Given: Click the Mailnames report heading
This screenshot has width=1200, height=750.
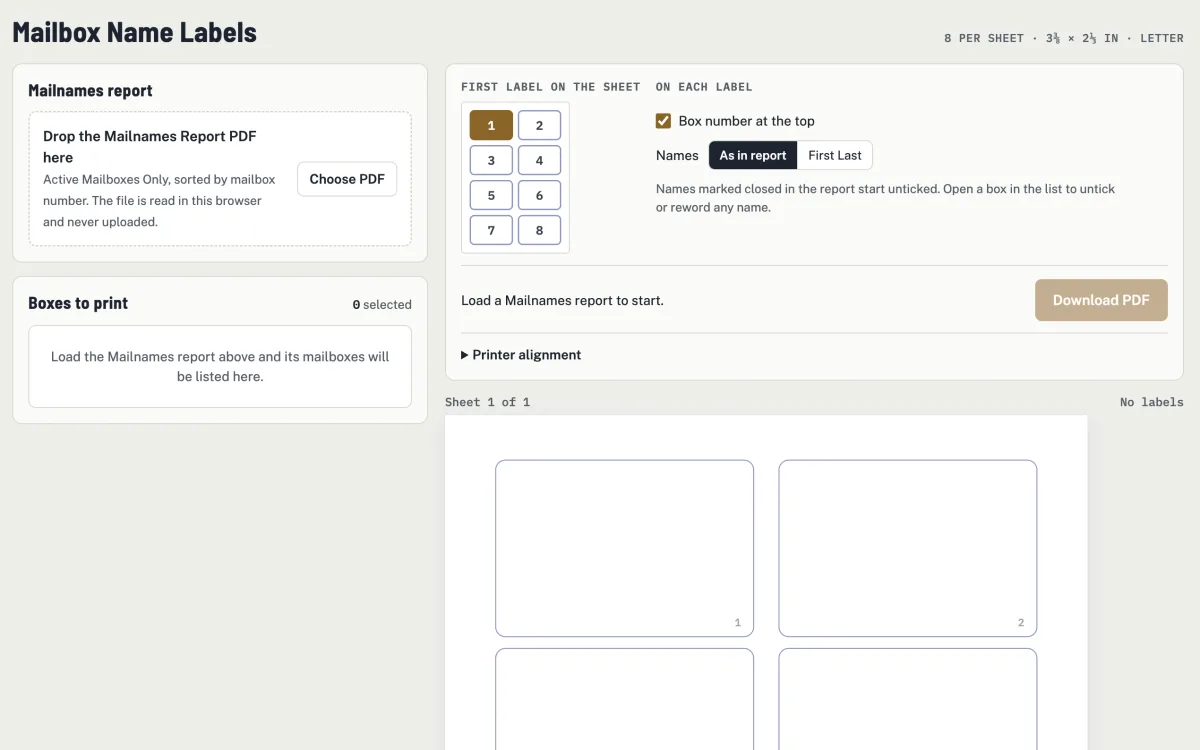Looking at the screenshot, I should coord(90,91).
